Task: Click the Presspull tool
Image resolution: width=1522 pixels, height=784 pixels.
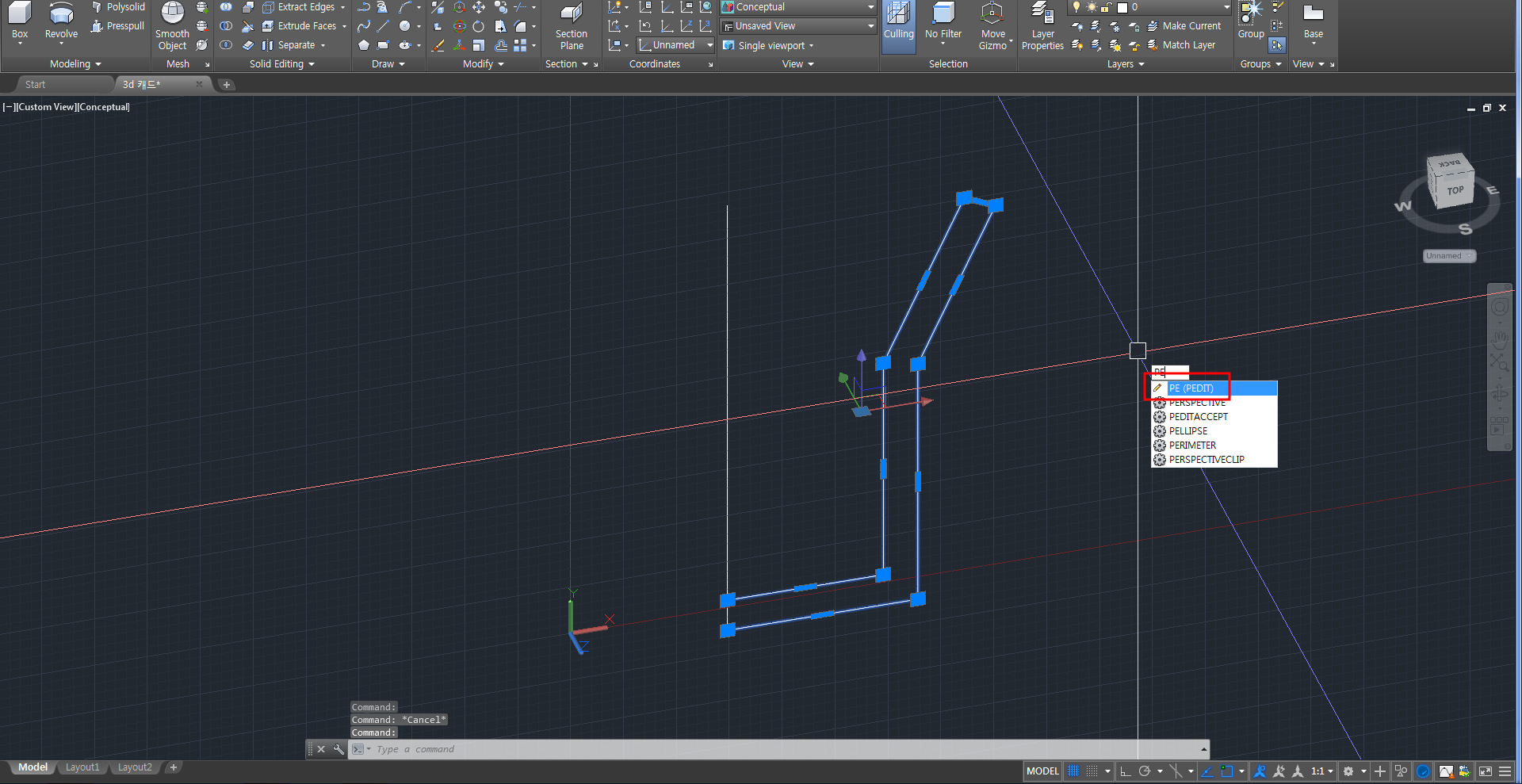Action: [x=118, y=26]
